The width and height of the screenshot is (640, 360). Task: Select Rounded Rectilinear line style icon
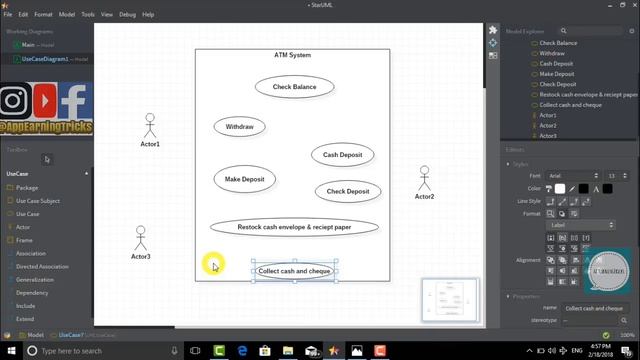coord(574,202)
